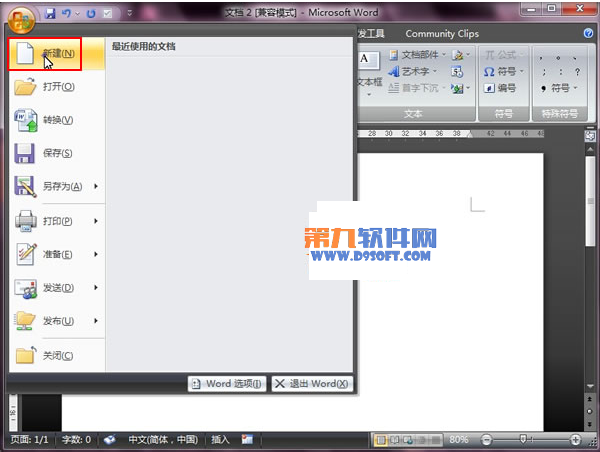This screenshot has width=600, height=452.
Task: Expand the 另存为 submenu arrow
Action: click(x=96, y=186)
